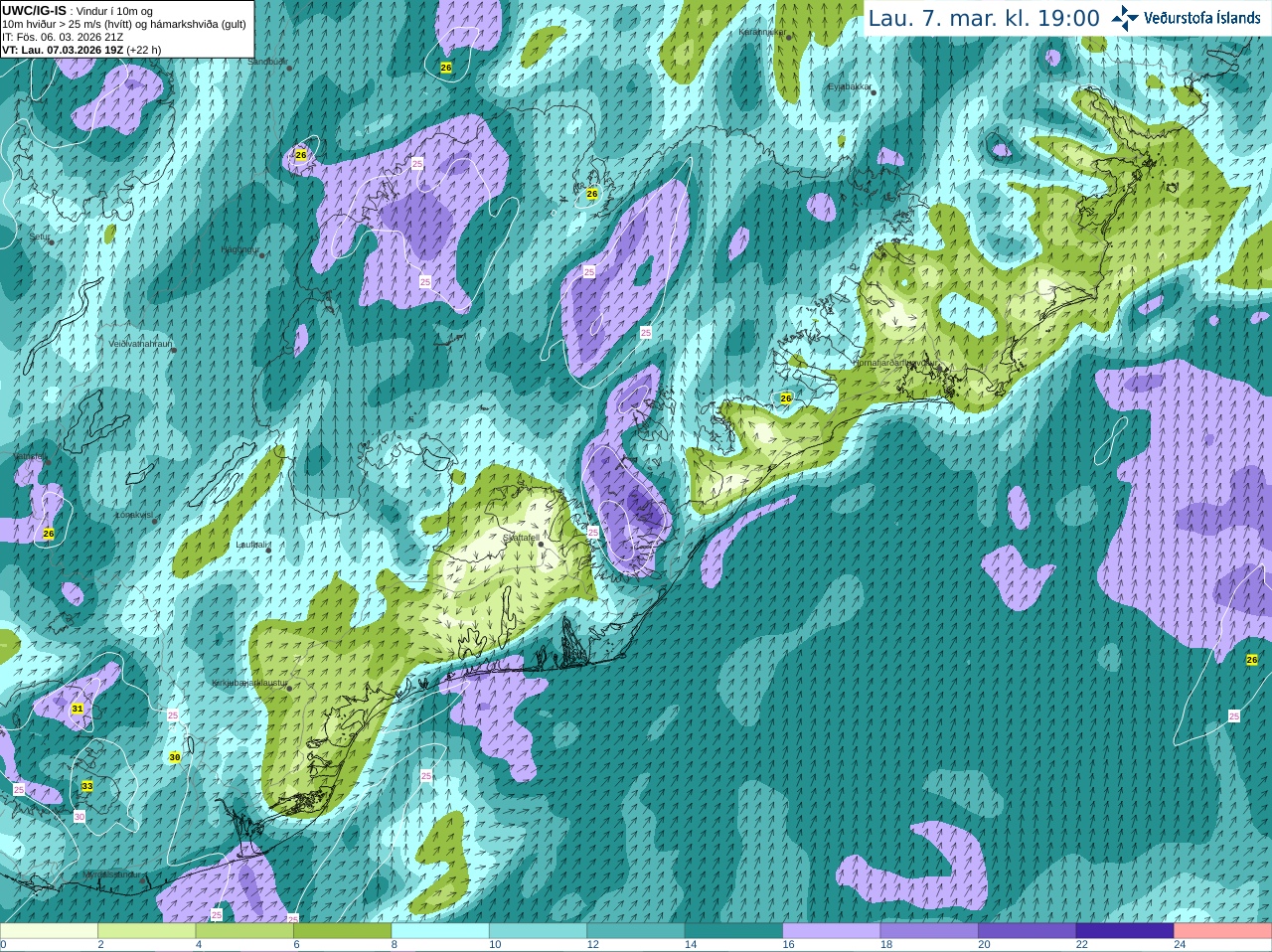1272x952 pixels.
Task: Click the 4–6 m/s green legend swatch
Action: 244,931
